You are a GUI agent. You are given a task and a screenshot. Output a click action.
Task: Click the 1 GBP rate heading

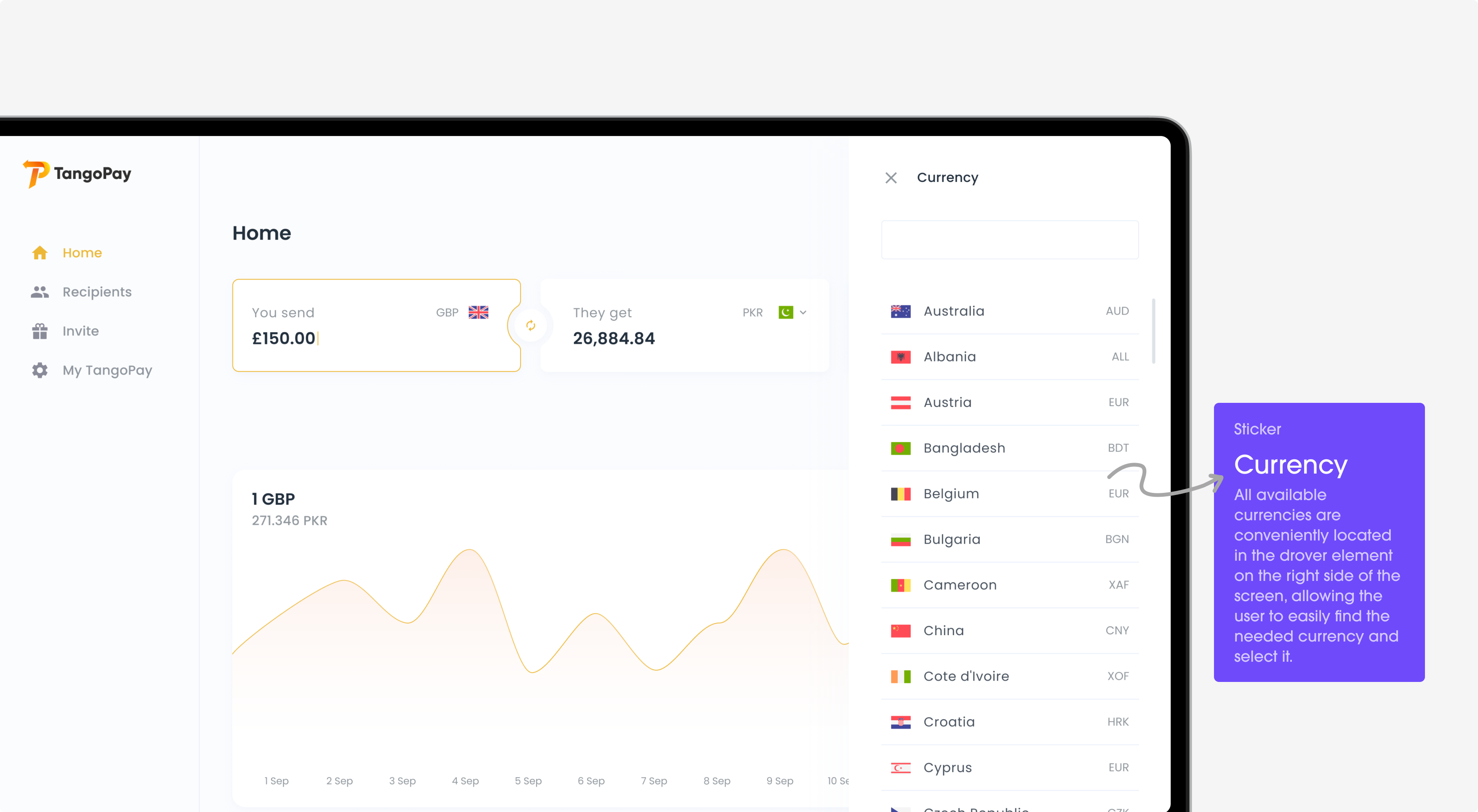(273, 499)
